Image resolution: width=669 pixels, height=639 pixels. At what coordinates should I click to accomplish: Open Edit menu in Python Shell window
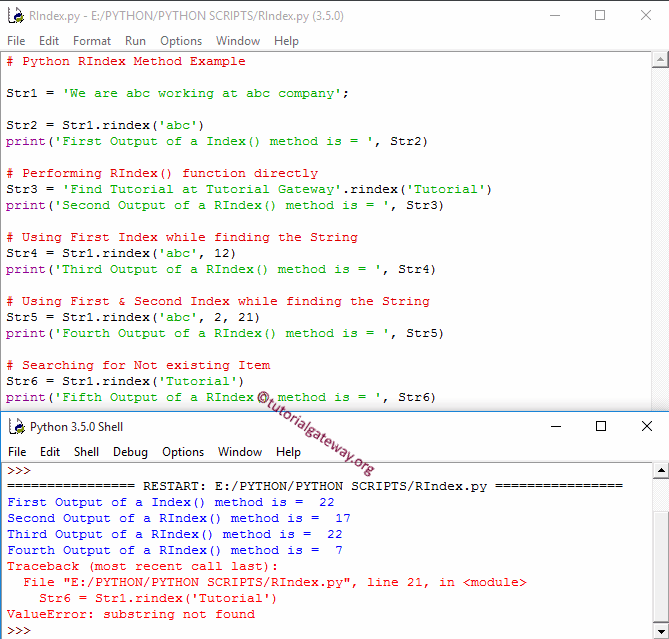[x=50, y=452]
